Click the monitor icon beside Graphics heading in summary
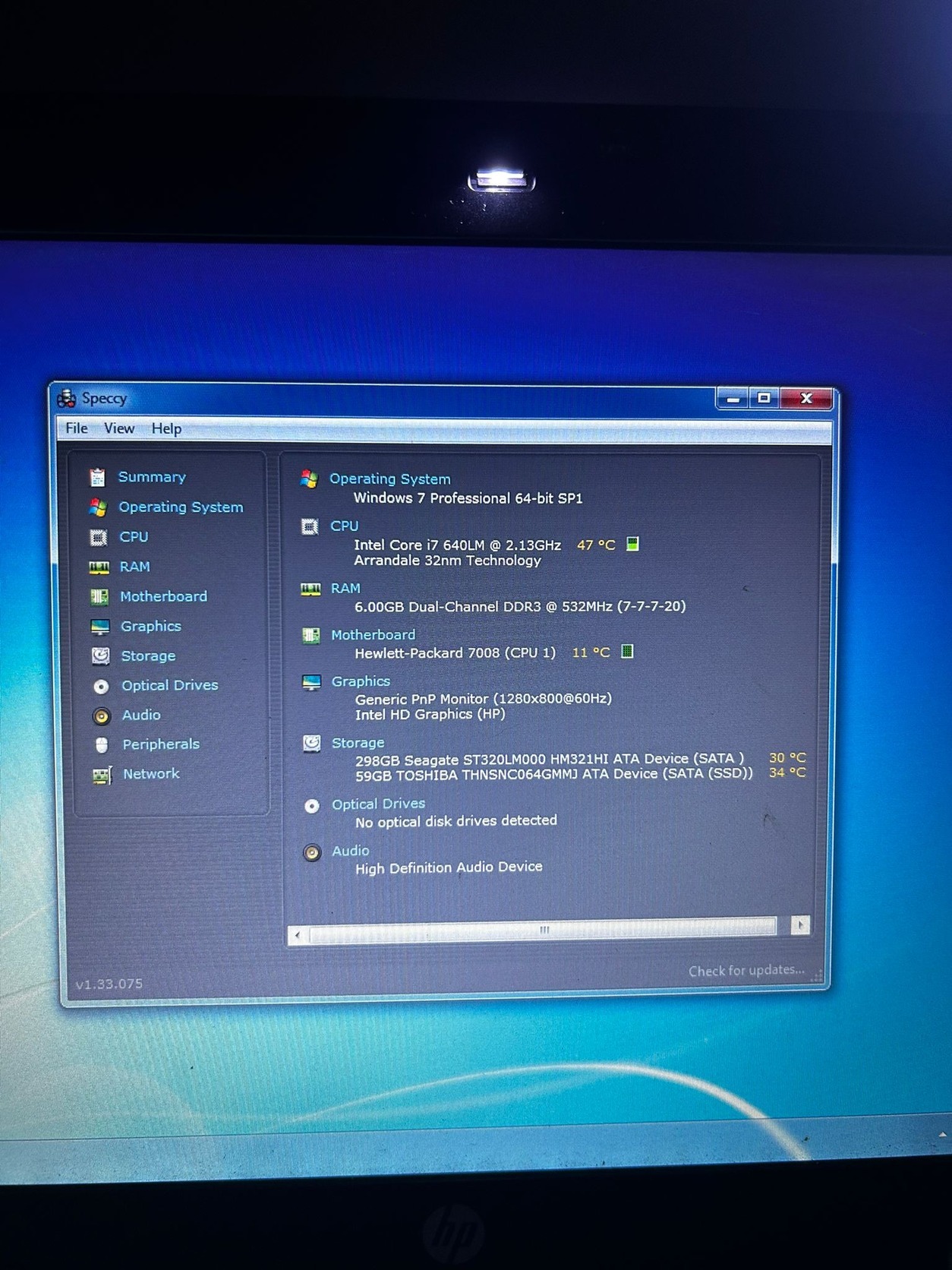 click(311, 682)
